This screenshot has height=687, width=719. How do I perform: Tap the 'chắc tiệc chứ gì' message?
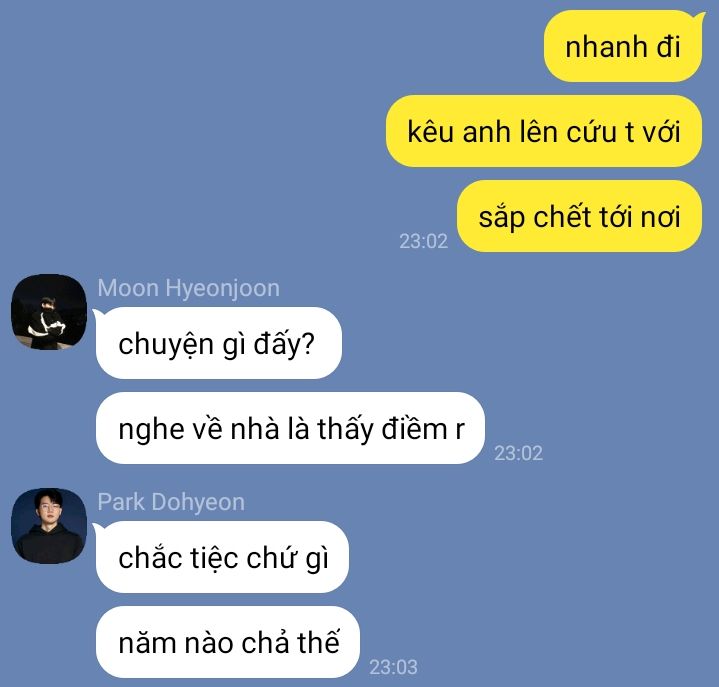point(222,557)
